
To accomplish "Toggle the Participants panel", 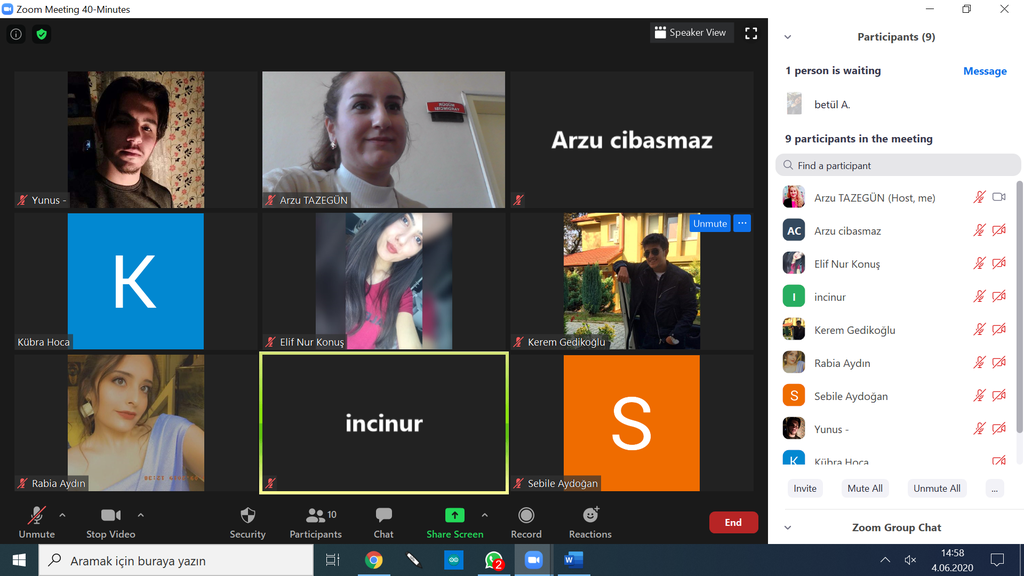I will pyautogui.click(x=316, y=521).
